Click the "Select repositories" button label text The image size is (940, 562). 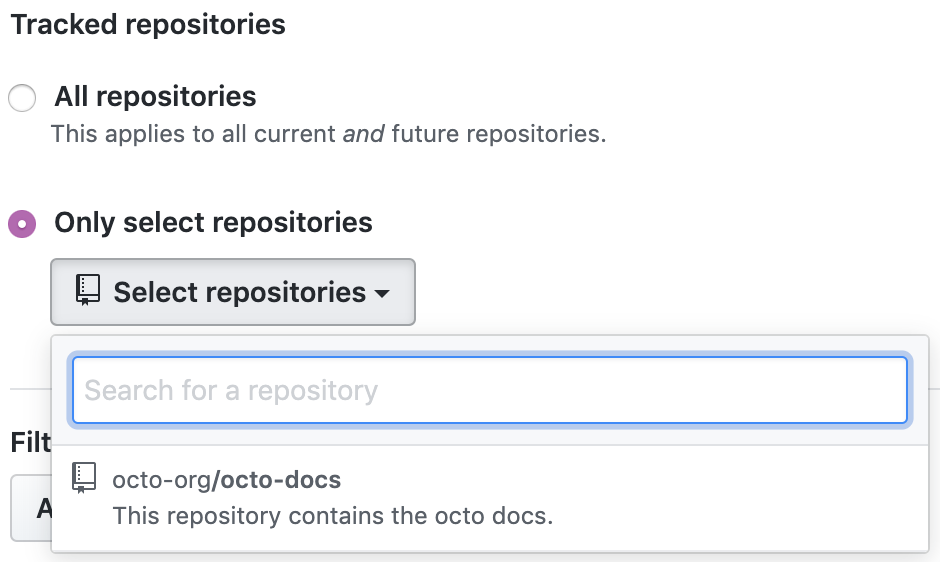click(239, 292)
